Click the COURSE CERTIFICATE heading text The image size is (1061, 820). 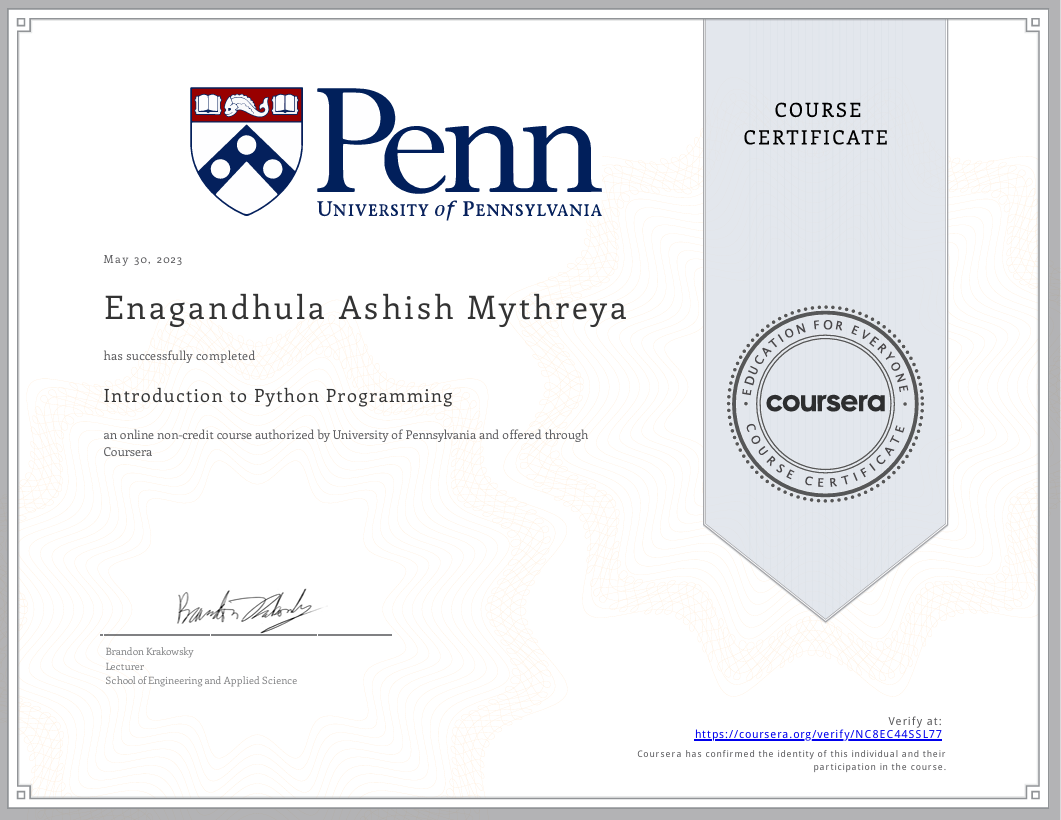pyautogui.click(x=818, y=124)
